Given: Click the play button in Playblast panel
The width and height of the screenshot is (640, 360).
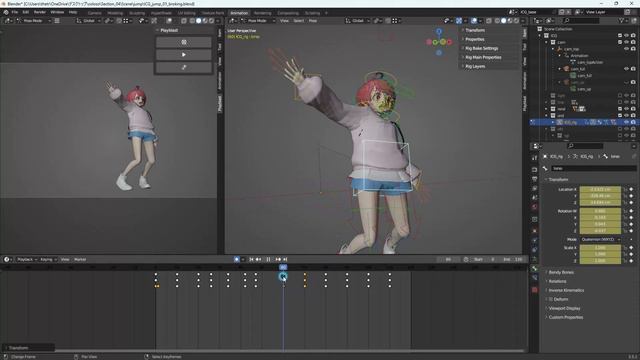Looking at the screenshot, I should pos(184,55).
